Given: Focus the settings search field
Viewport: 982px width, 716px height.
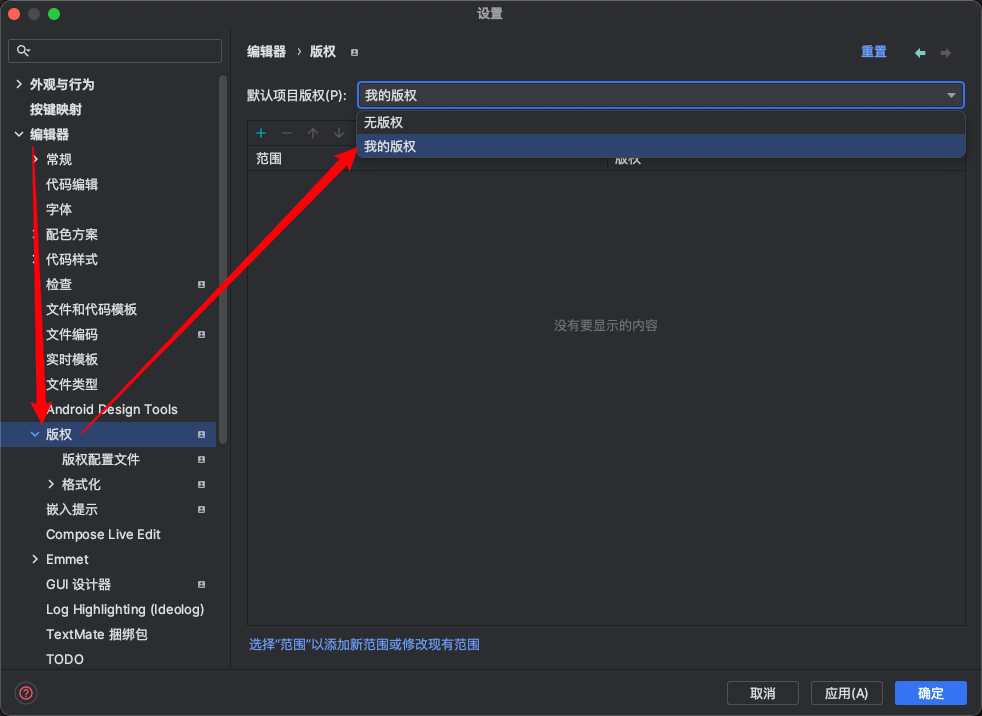Looking at the screenshot, I should pos(125,51).
